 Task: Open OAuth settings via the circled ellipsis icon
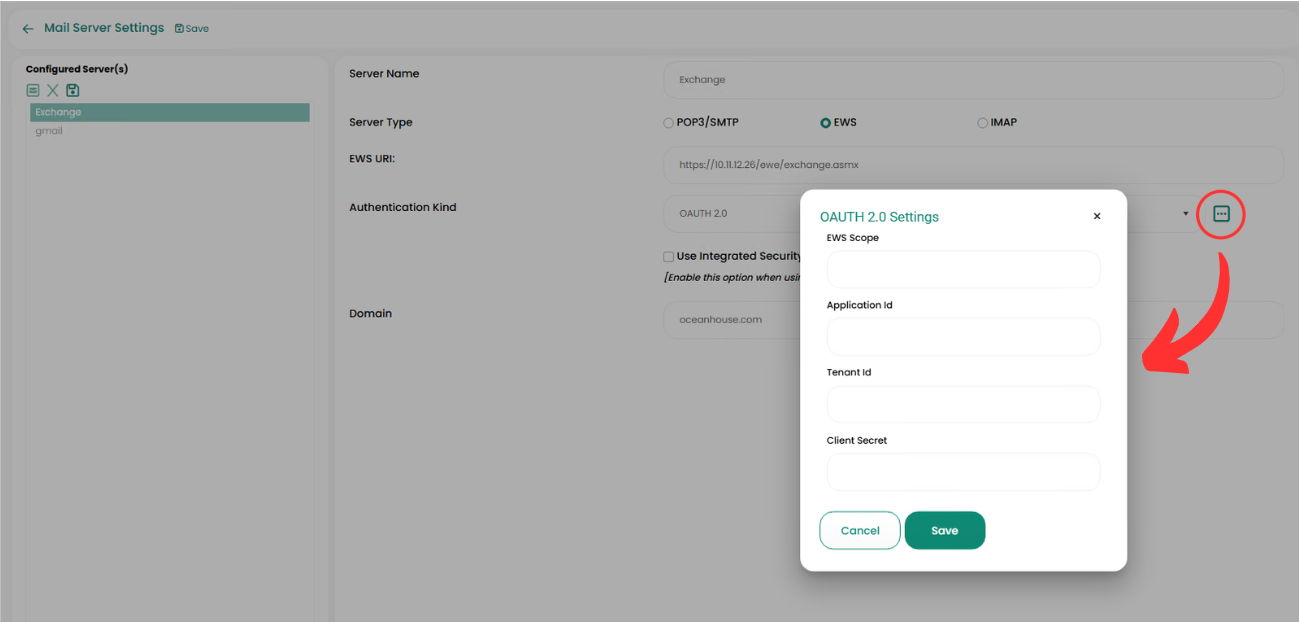point(1220,214)
